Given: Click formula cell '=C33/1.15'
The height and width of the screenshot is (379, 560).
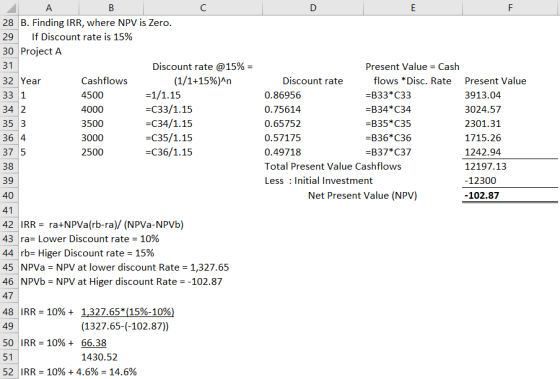Looking at the screenshot, I should pos(169,109).
